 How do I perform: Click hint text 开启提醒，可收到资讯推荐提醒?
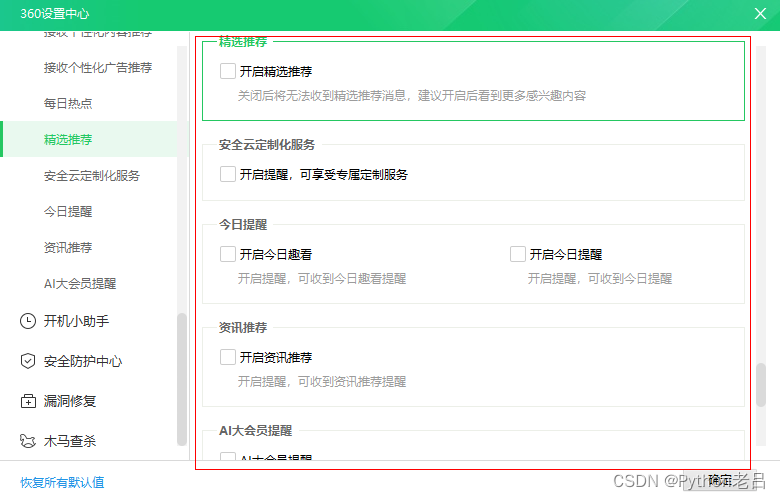click(x=321, y=381)
